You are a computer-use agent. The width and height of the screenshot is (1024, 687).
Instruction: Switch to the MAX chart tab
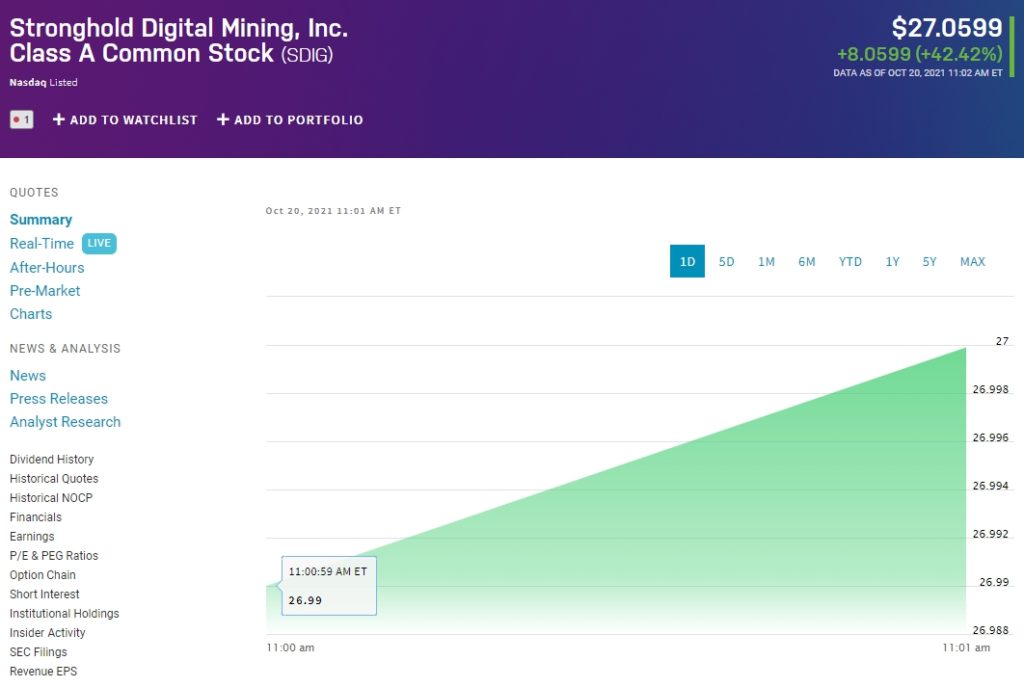971,261
